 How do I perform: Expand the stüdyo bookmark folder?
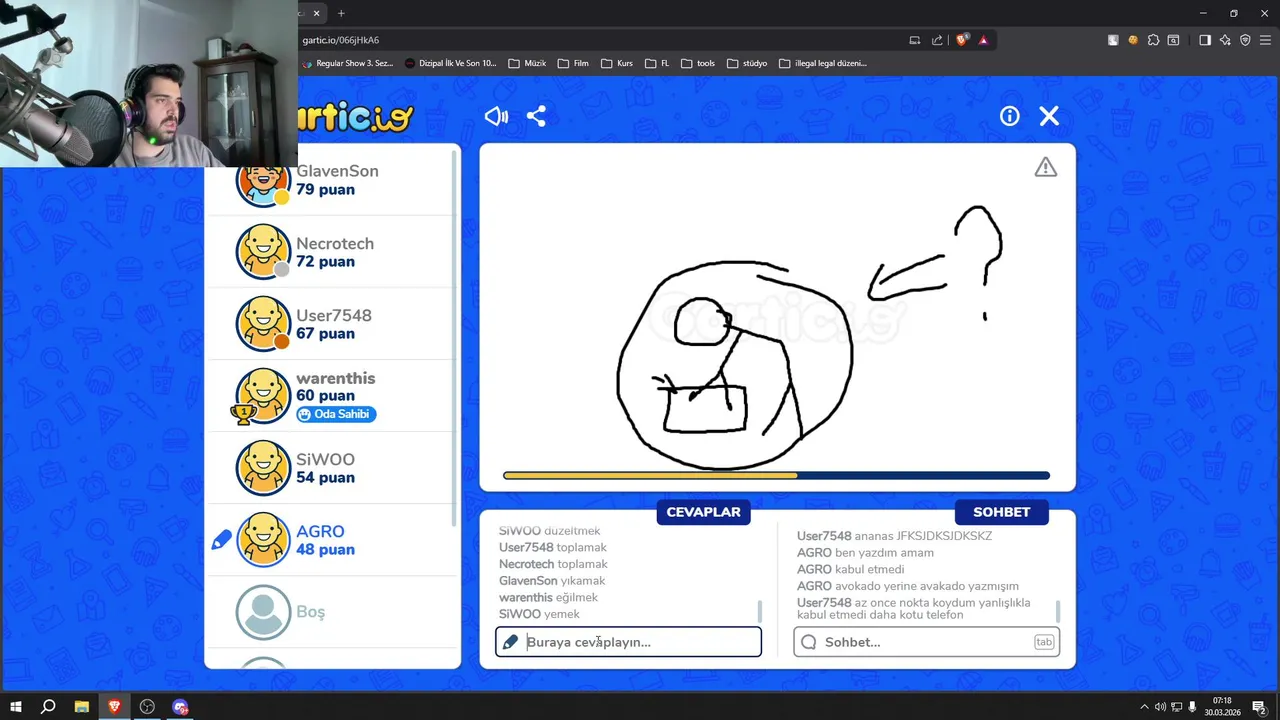[x=747, y=63]
